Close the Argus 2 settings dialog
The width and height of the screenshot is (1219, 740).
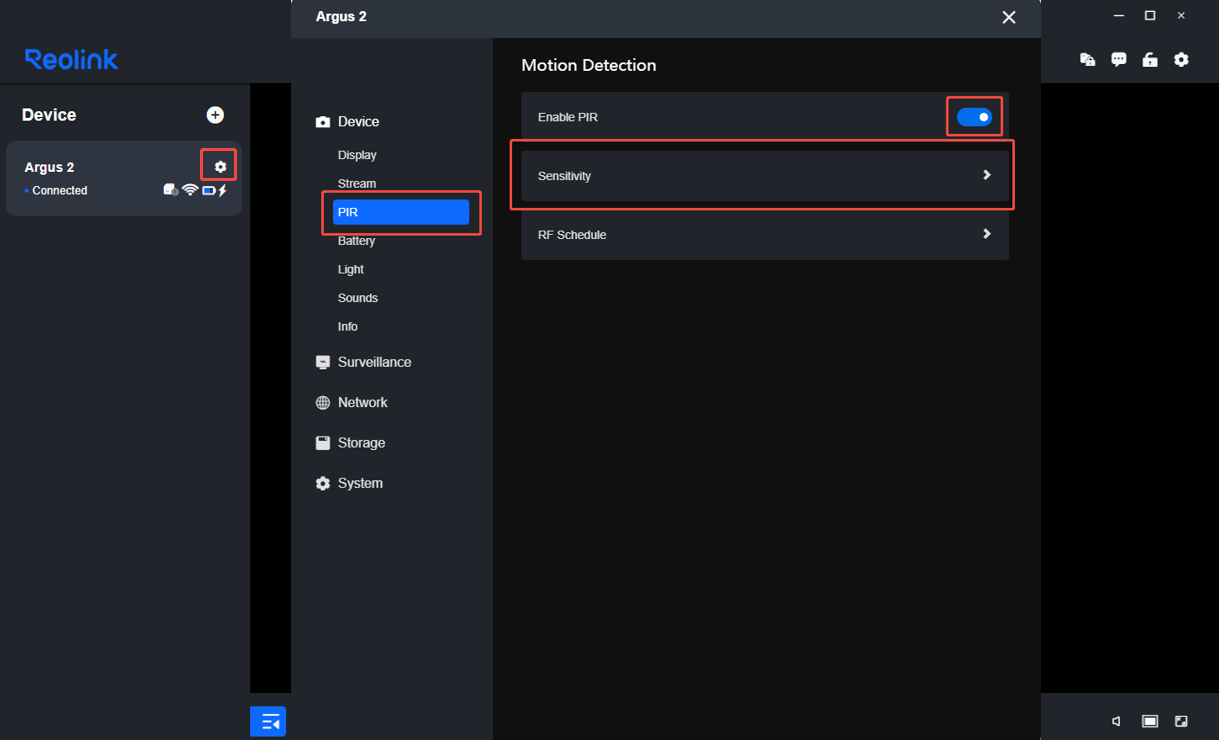click(1009, 17)
